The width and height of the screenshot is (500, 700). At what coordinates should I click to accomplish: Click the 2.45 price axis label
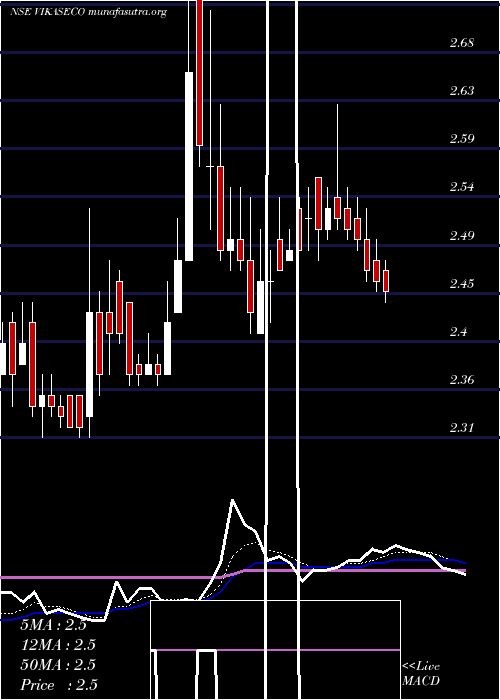coord(462,283)
